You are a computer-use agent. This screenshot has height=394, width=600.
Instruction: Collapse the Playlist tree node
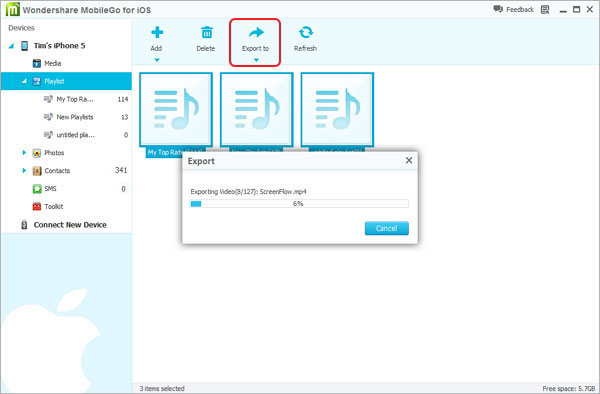click(x=24, y=81)
